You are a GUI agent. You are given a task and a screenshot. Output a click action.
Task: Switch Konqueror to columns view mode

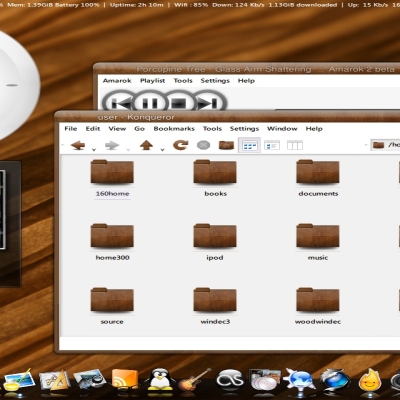click(295, 145)
